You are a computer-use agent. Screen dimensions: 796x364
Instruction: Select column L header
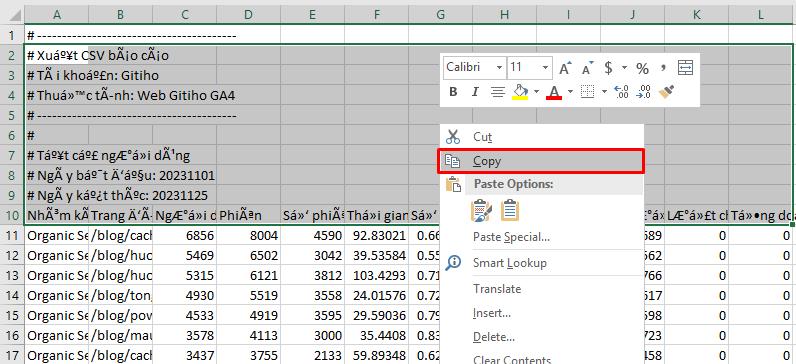[760, 16]
